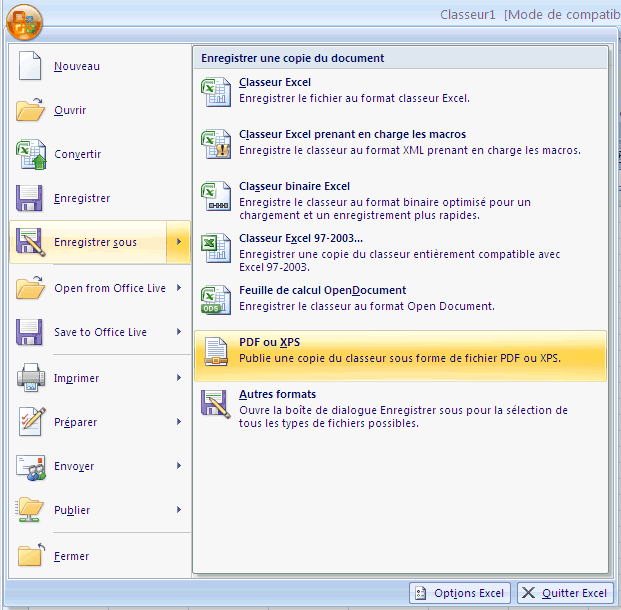
Task: Click the PDF ou XPS document icon
Action: [216, 351]
